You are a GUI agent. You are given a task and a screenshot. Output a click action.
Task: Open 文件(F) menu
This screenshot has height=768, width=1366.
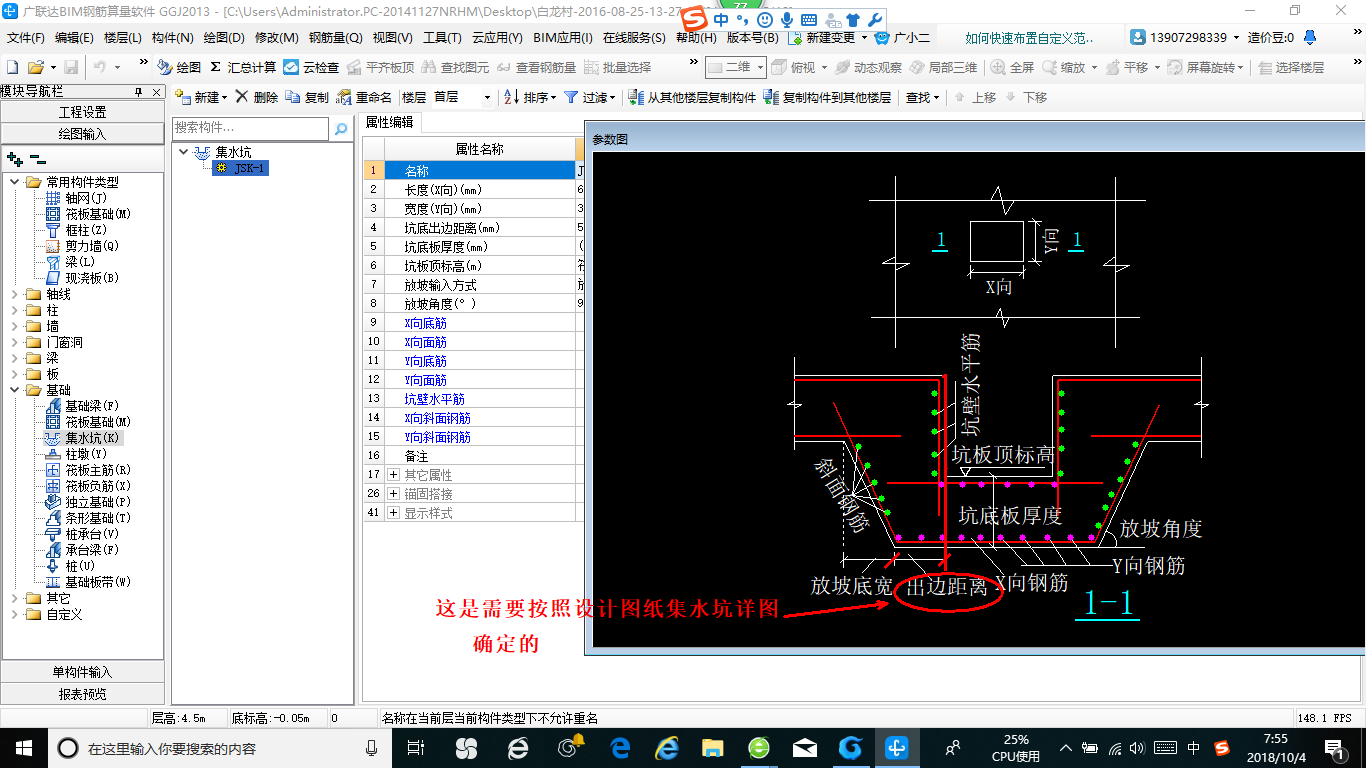pyautogui.click(x=25, y=38)
